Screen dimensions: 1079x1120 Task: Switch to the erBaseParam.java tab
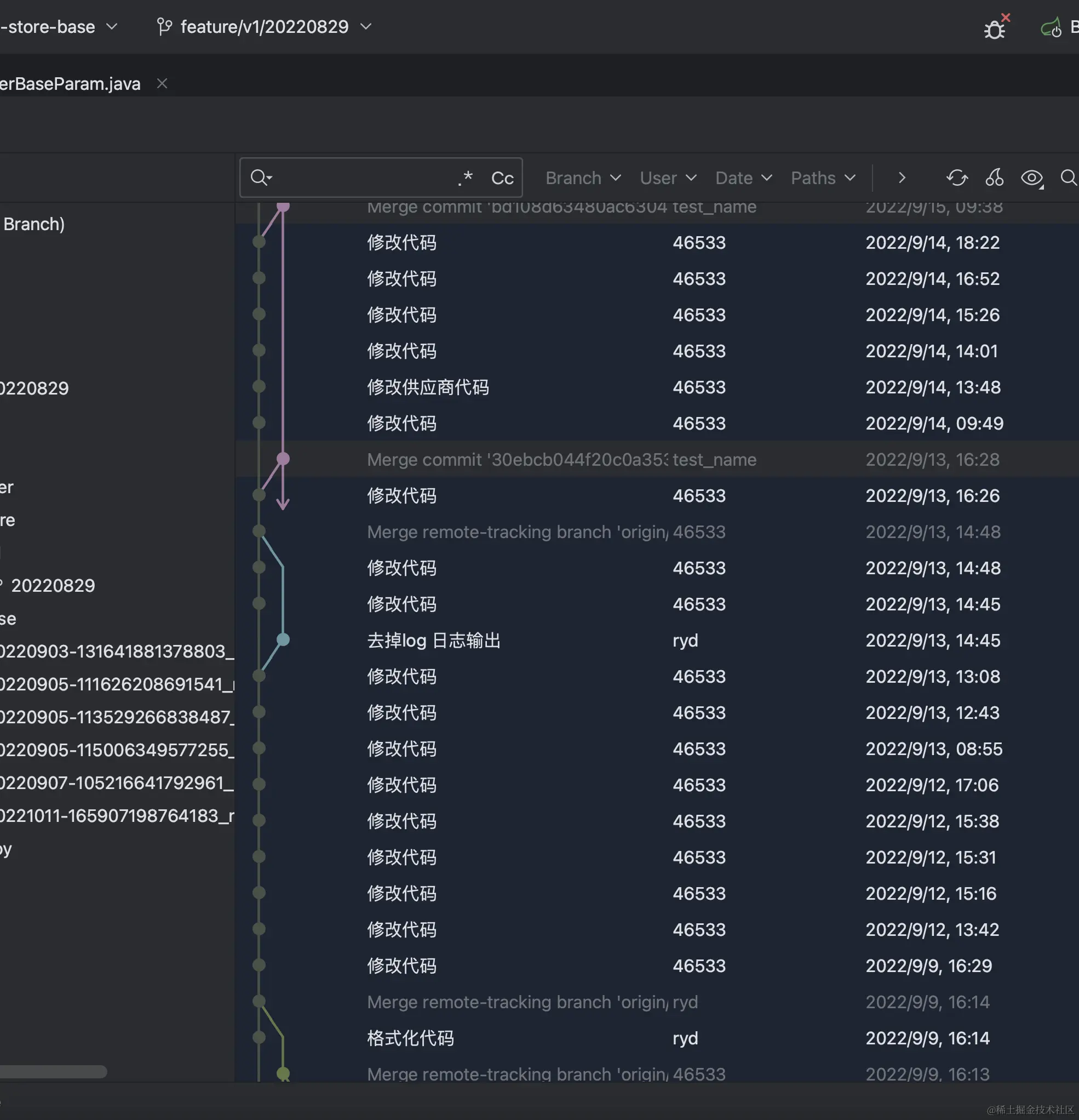pos(70,83)
